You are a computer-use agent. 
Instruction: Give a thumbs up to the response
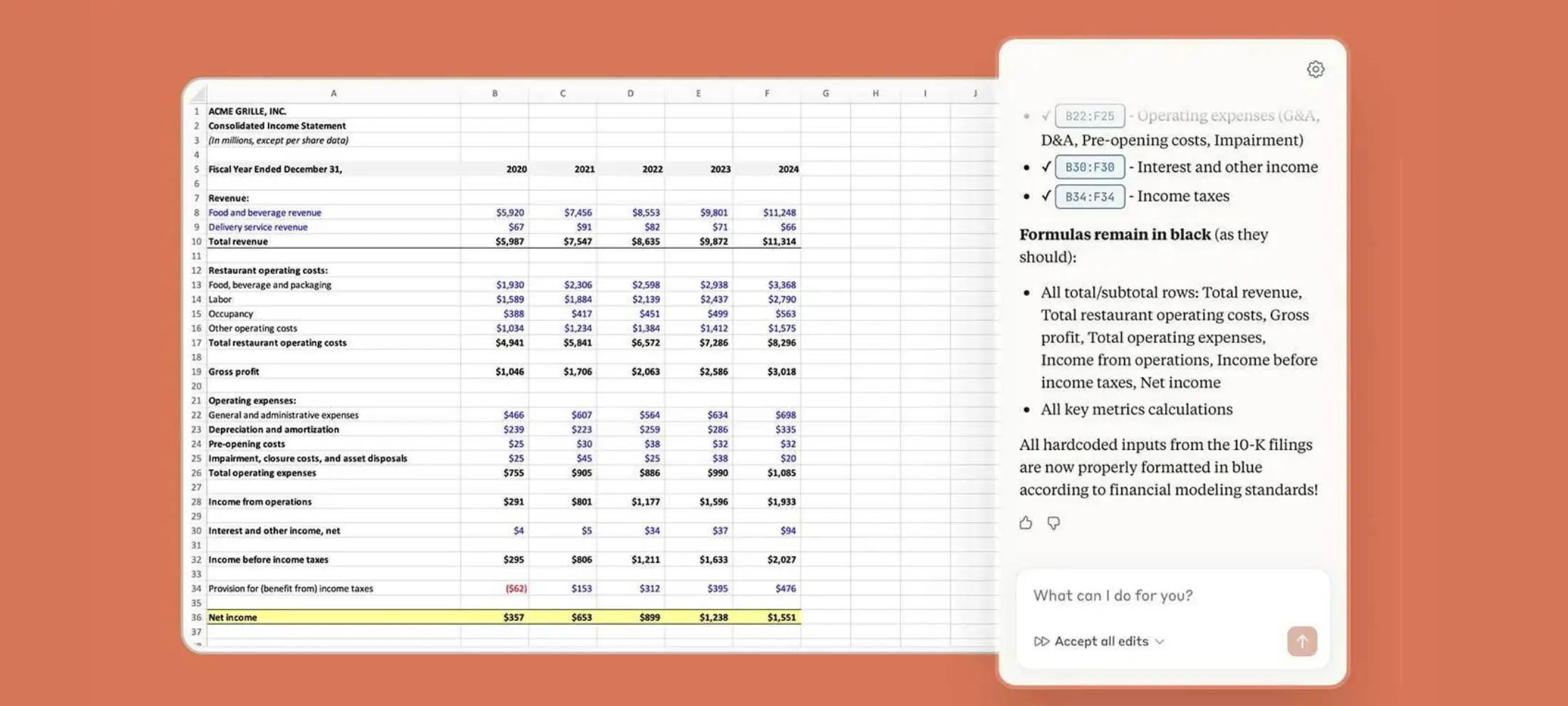[x=1026, y=523]
